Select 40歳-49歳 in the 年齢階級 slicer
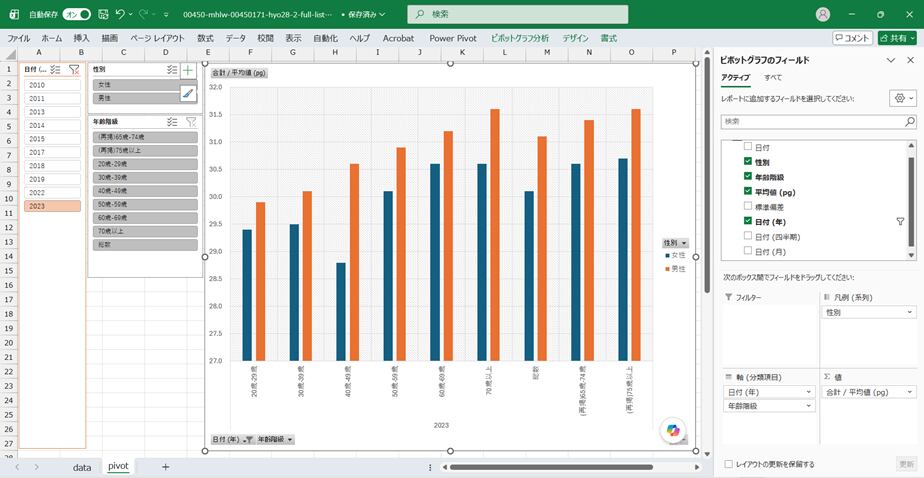 (145, 190)
